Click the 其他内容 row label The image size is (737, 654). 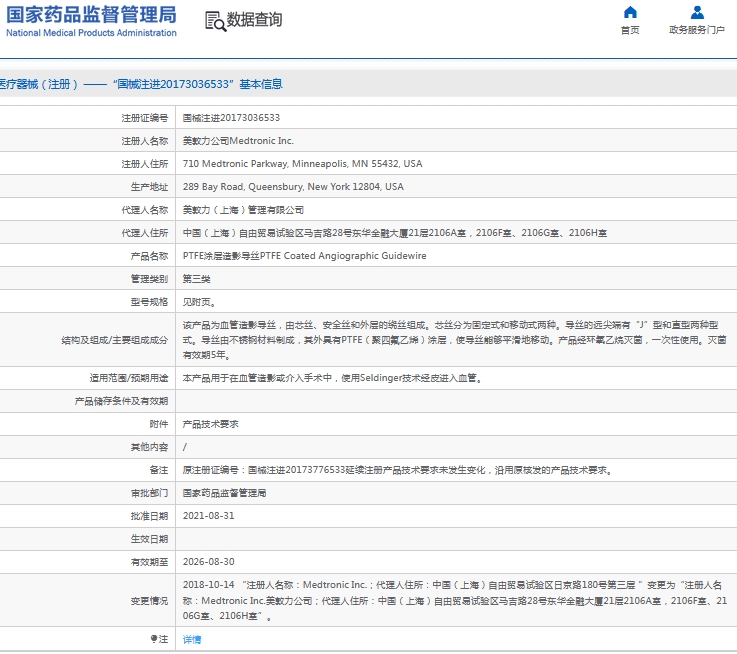click(x=149, y=447)
